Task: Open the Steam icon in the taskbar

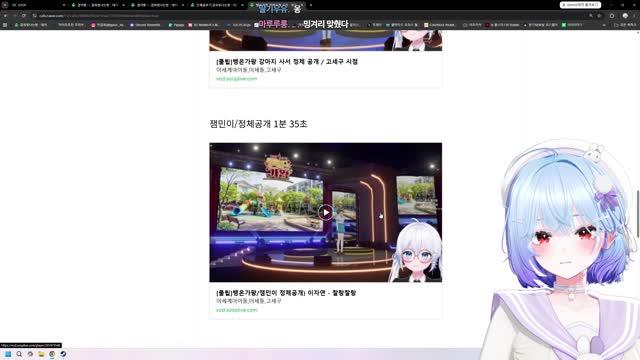Action: (x=63, y=354)
